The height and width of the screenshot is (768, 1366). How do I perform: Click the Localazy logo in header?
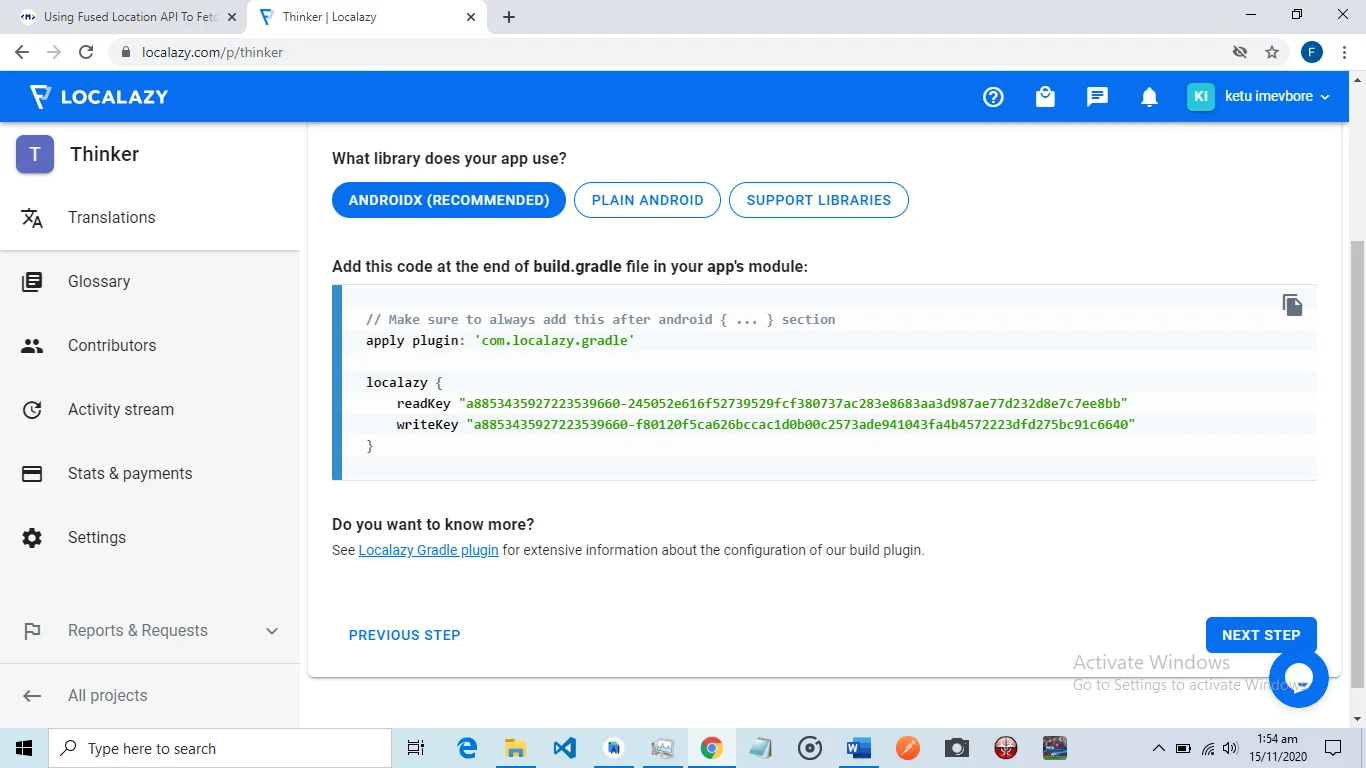click(98, 97)
